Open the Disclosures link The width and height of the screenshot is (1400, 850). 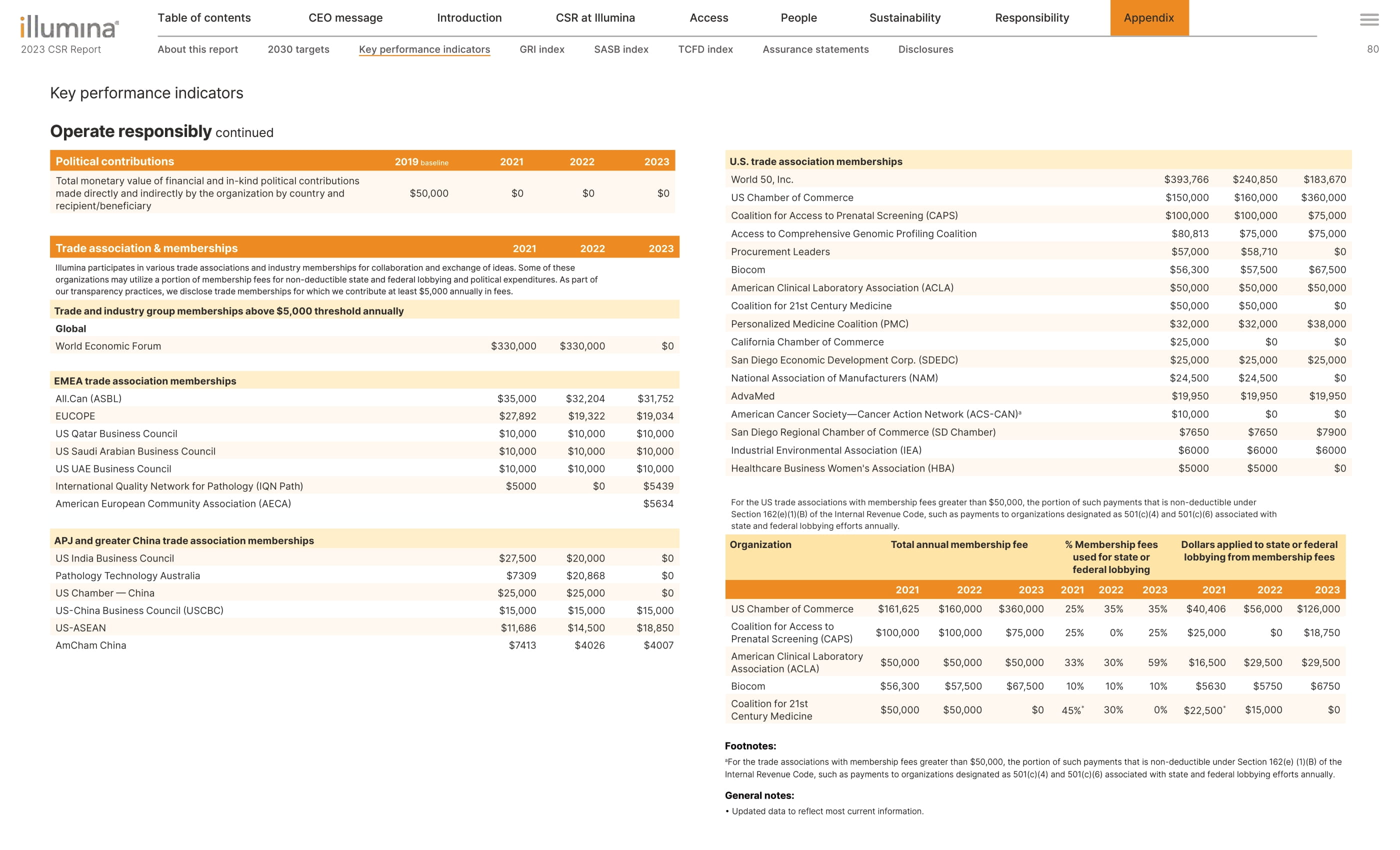(x=925, y=49)
